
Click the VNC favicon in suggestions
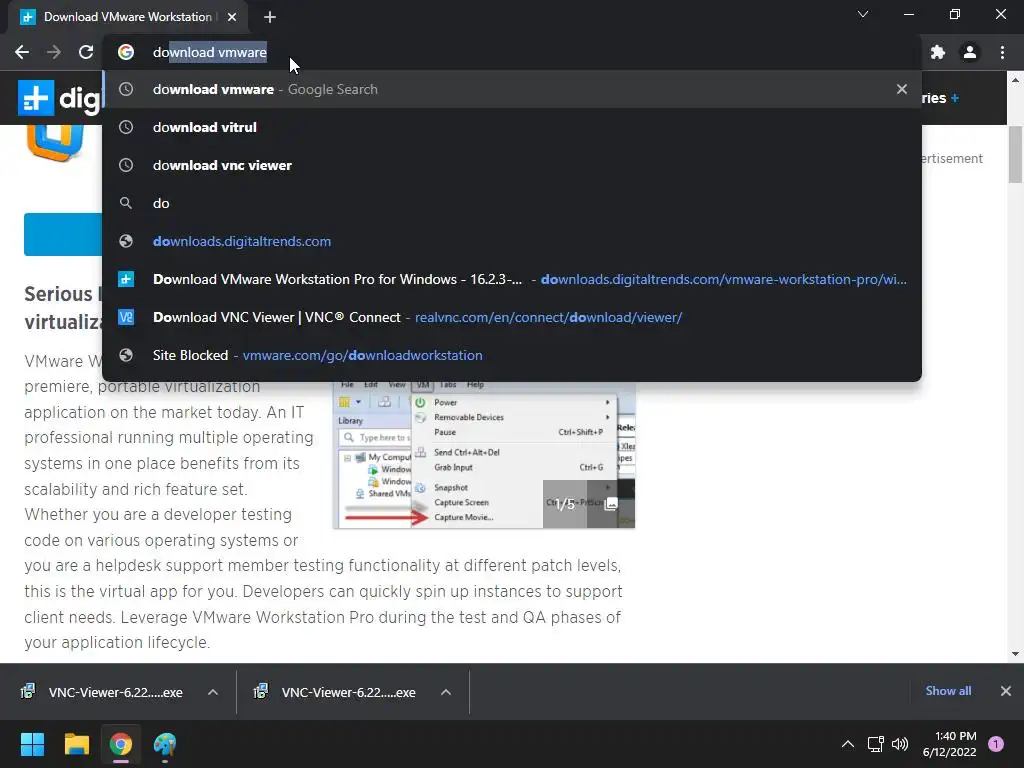coord(126,317)
